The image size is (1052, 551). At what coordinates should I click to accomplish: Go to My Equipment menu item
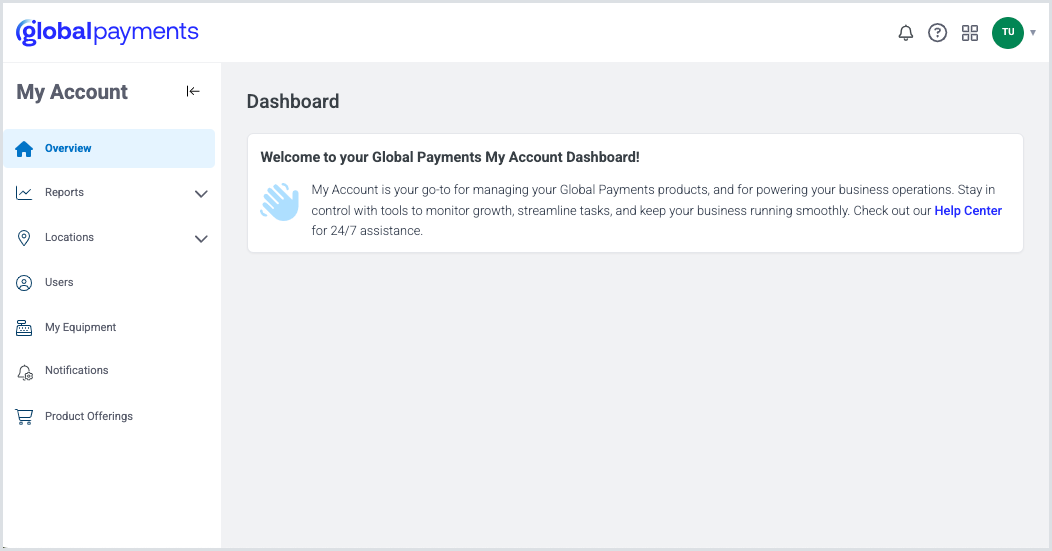point(80,328)
